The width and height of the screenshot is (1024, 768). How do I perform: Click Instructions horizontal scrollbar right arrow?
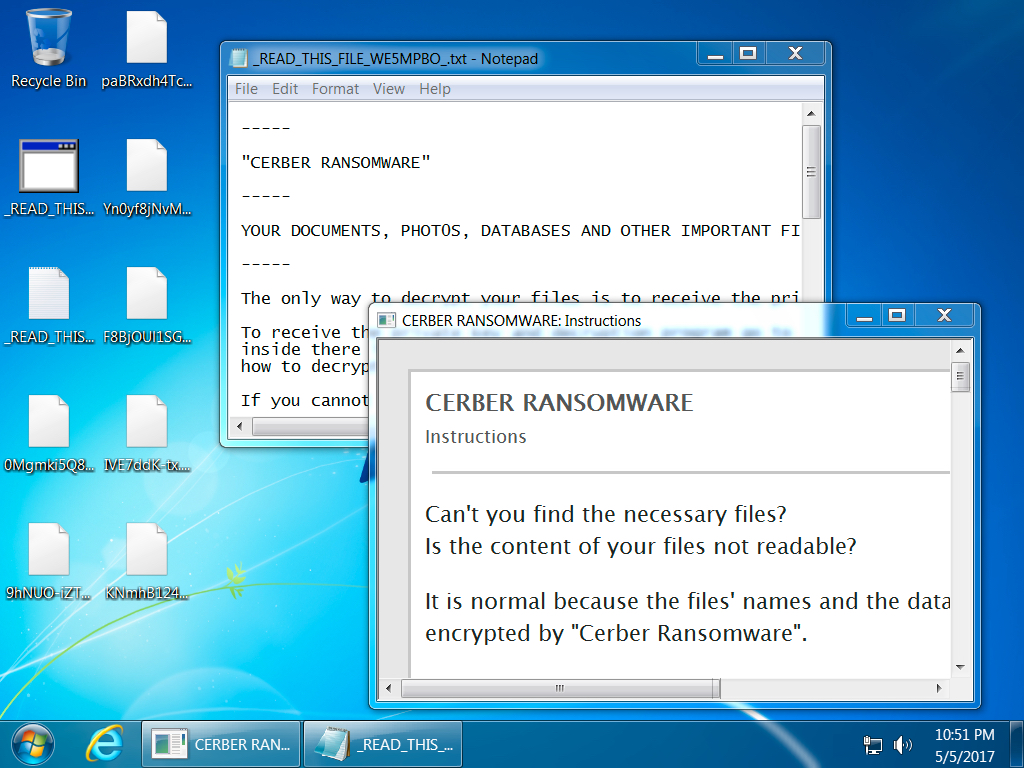click(x=939, y=688)
